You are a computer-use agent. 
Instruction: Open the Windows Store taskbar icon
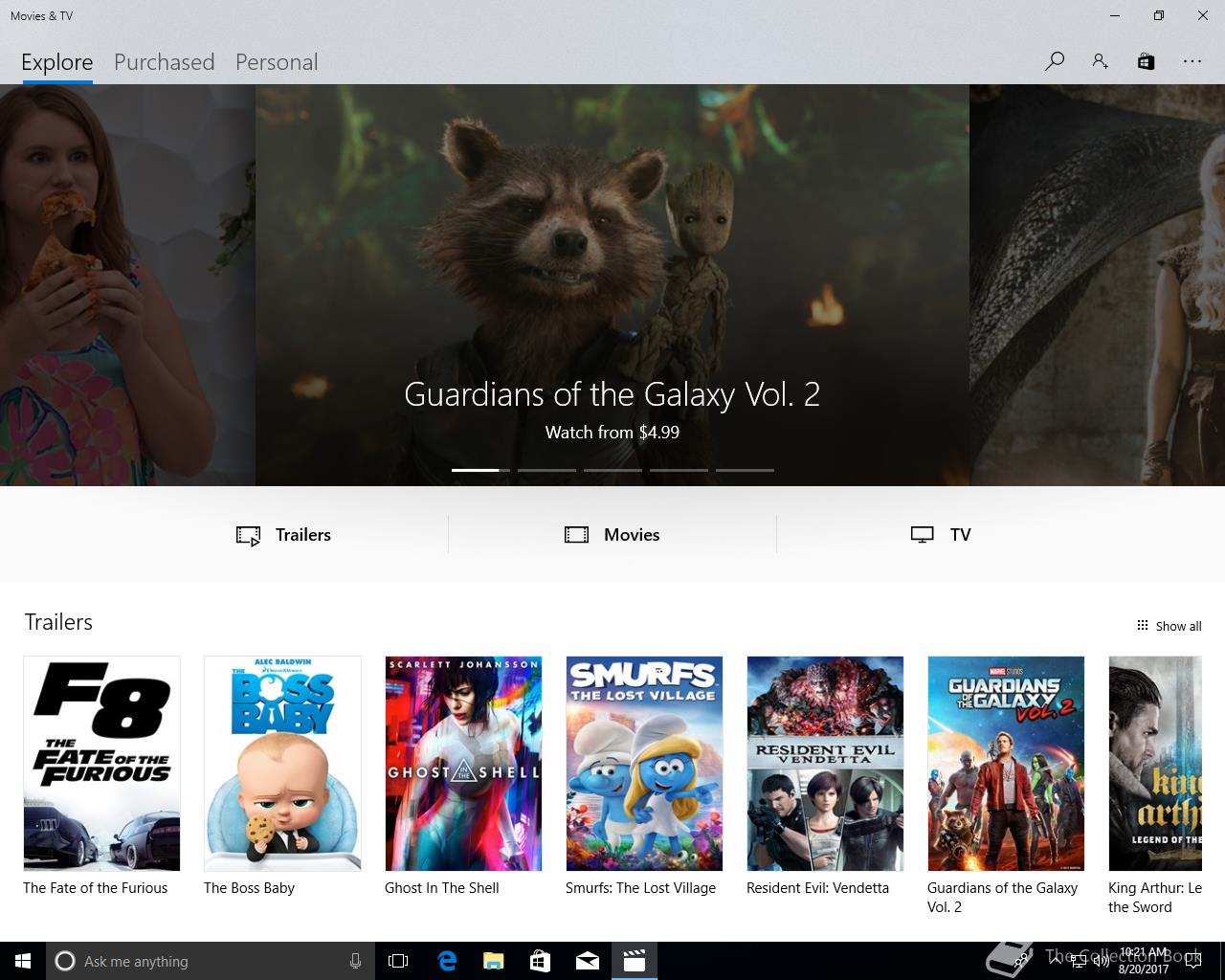(540, 961)
